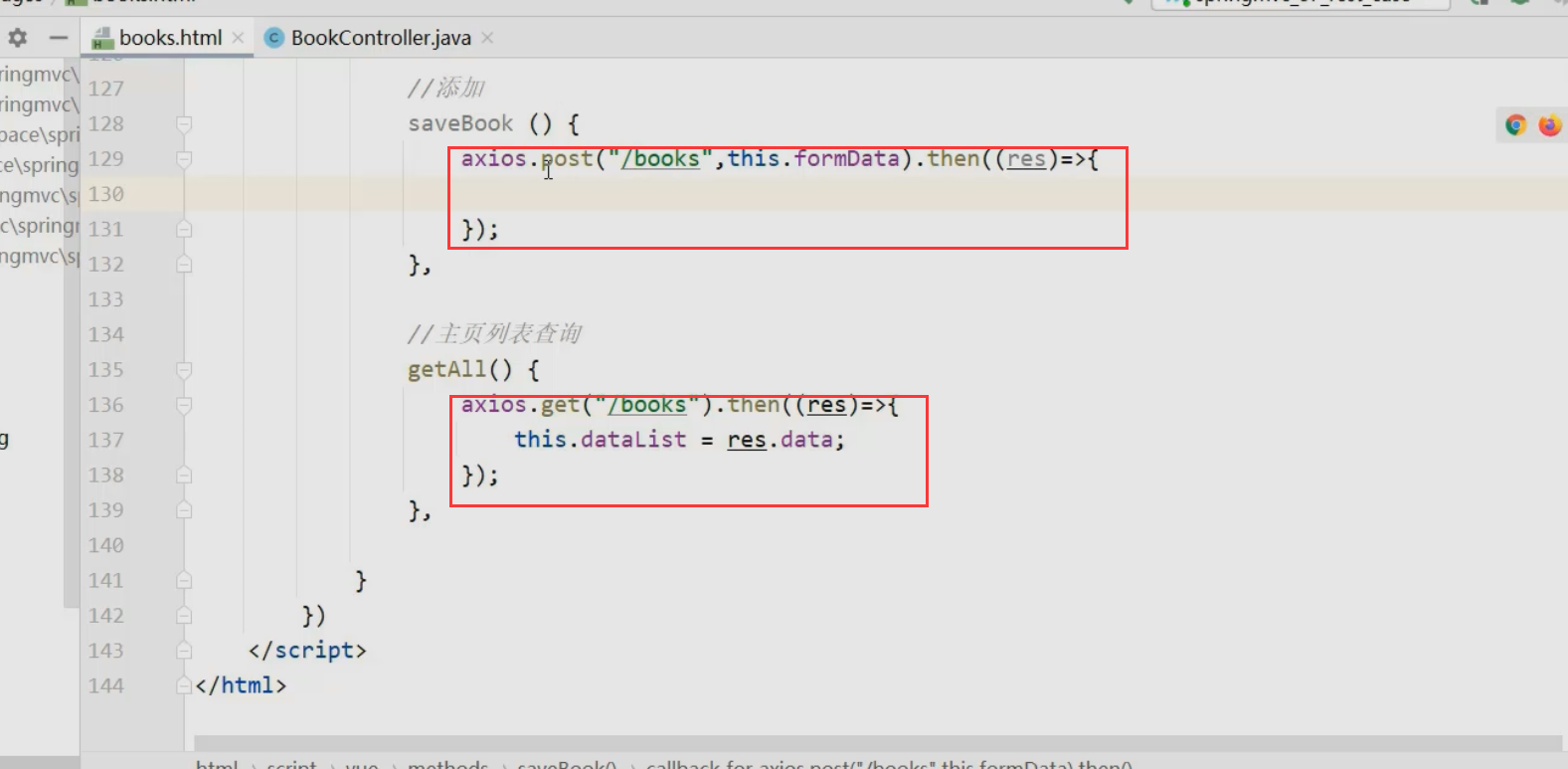This screenshot has width=1568, height=769.
Task: Place cursor on empty line 130
Action: 875,194
